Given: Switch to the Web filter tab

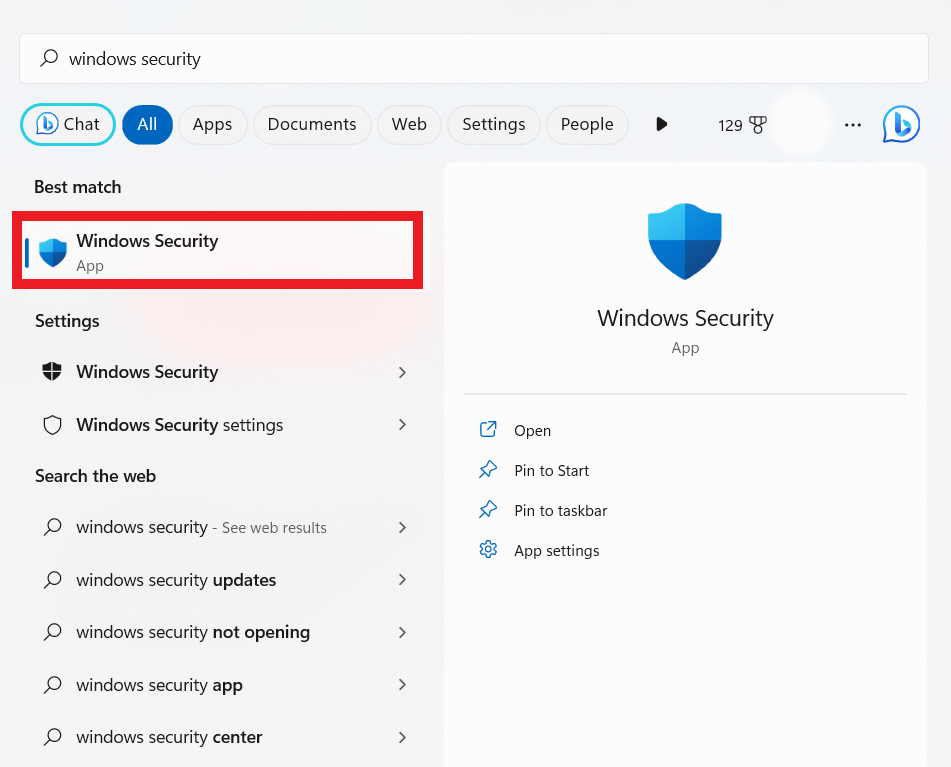Looking at the screenshot, I should click(409, 124).
